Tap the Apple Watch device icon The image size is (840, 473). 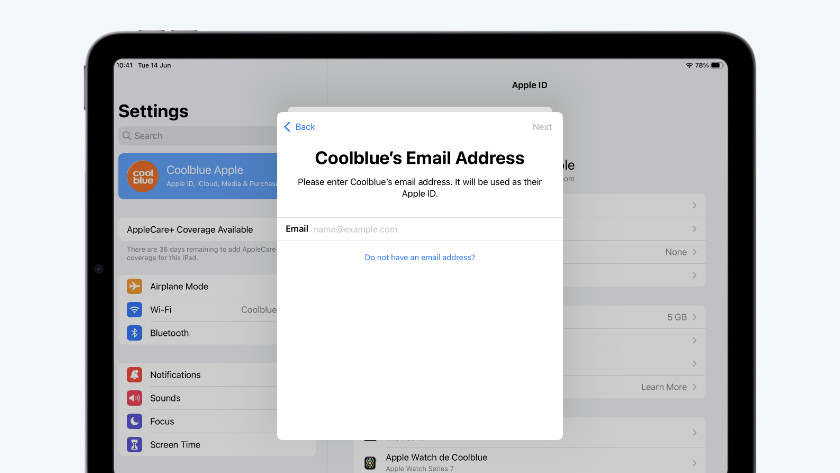(x=370, y=463)
